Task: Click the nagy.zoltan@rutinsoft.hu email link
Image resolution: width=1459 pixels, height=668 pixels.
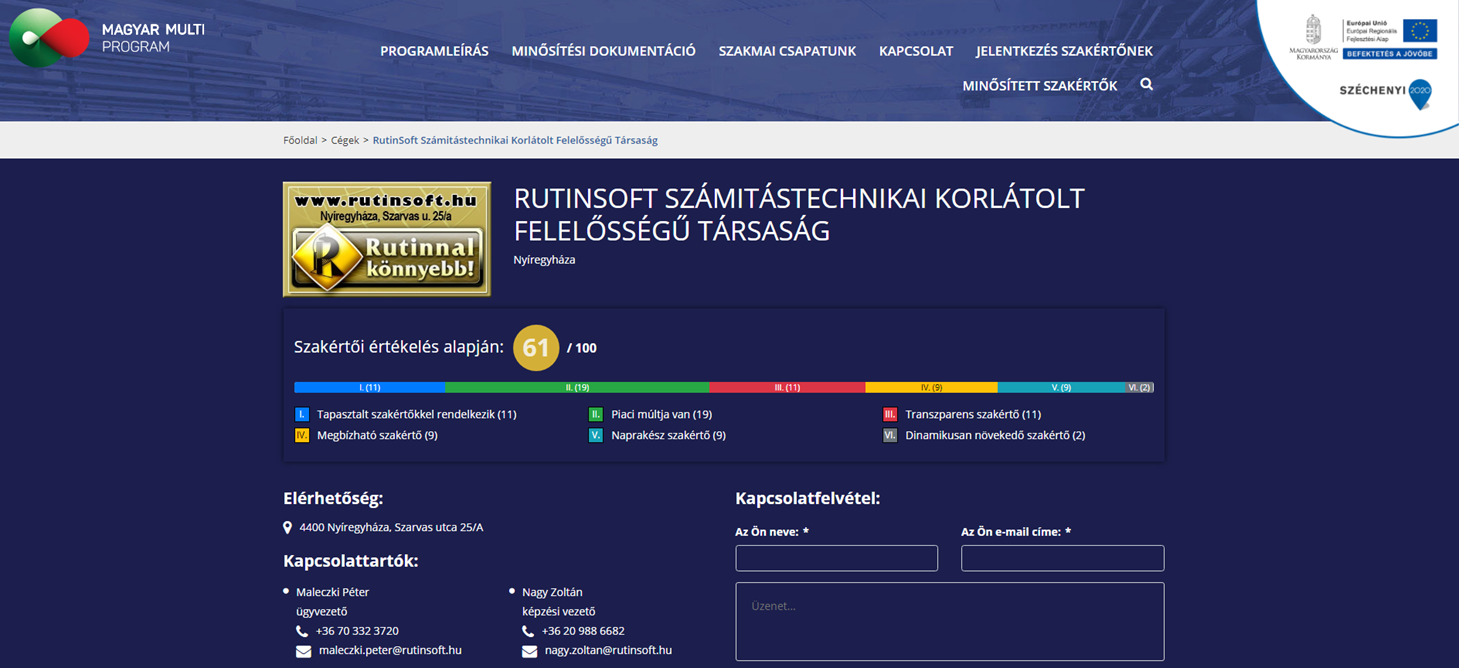Action: (608, 650)
